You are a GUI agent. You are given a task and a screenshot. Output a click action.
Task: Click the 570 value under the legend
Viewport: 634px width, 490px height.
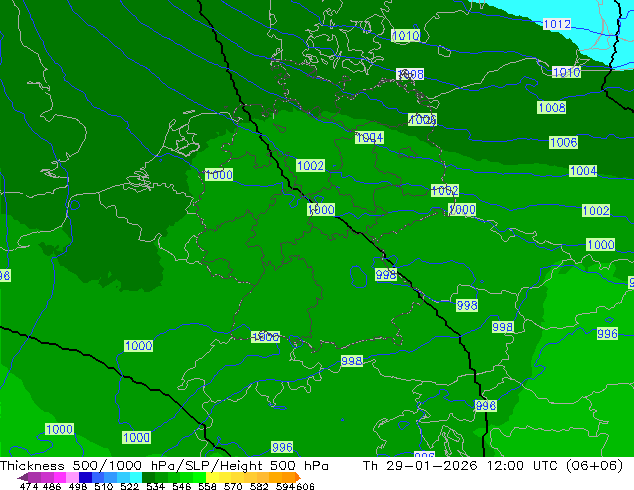point(233,486)
